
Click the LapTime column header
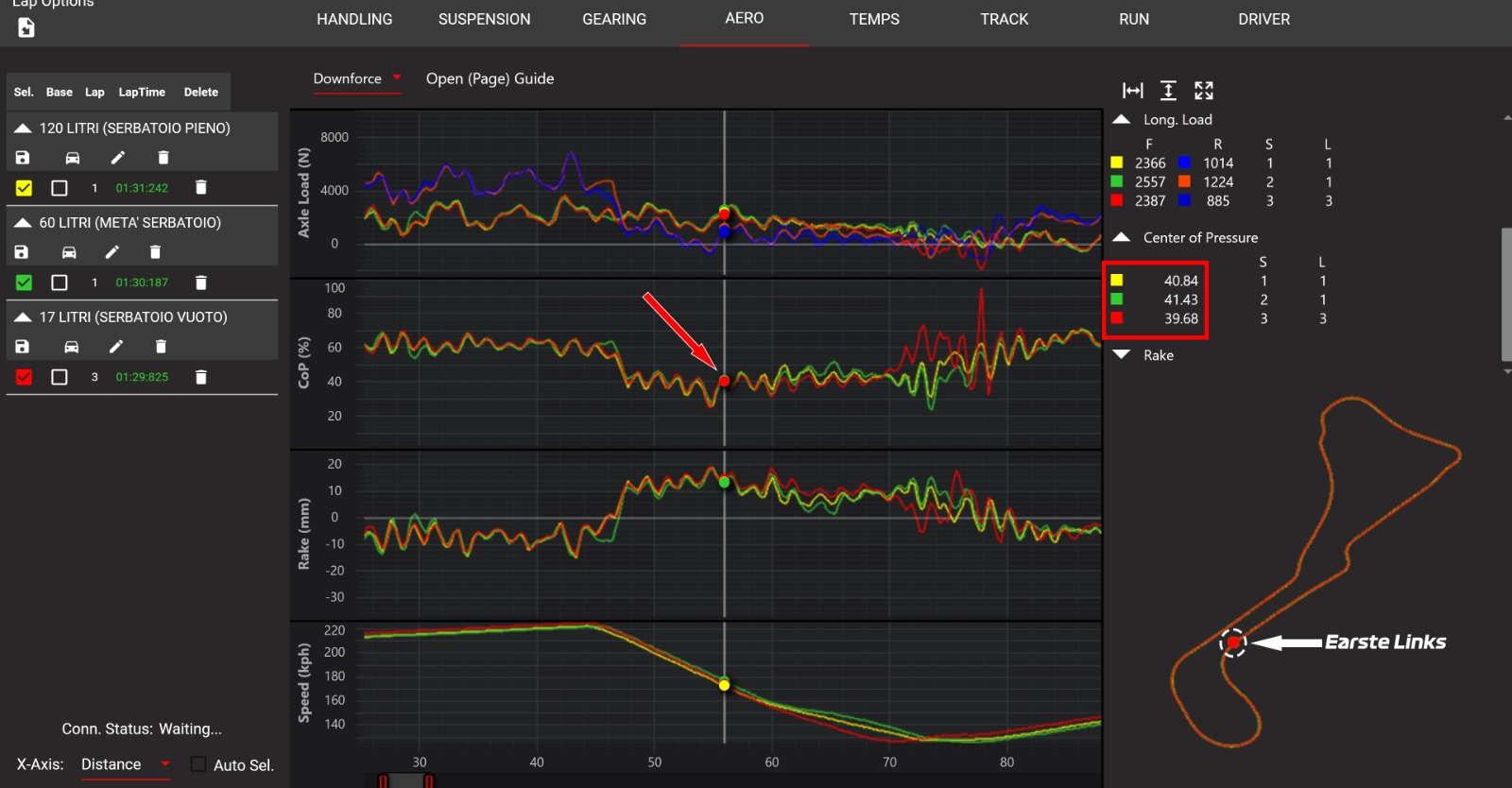[x=142, y=92]
